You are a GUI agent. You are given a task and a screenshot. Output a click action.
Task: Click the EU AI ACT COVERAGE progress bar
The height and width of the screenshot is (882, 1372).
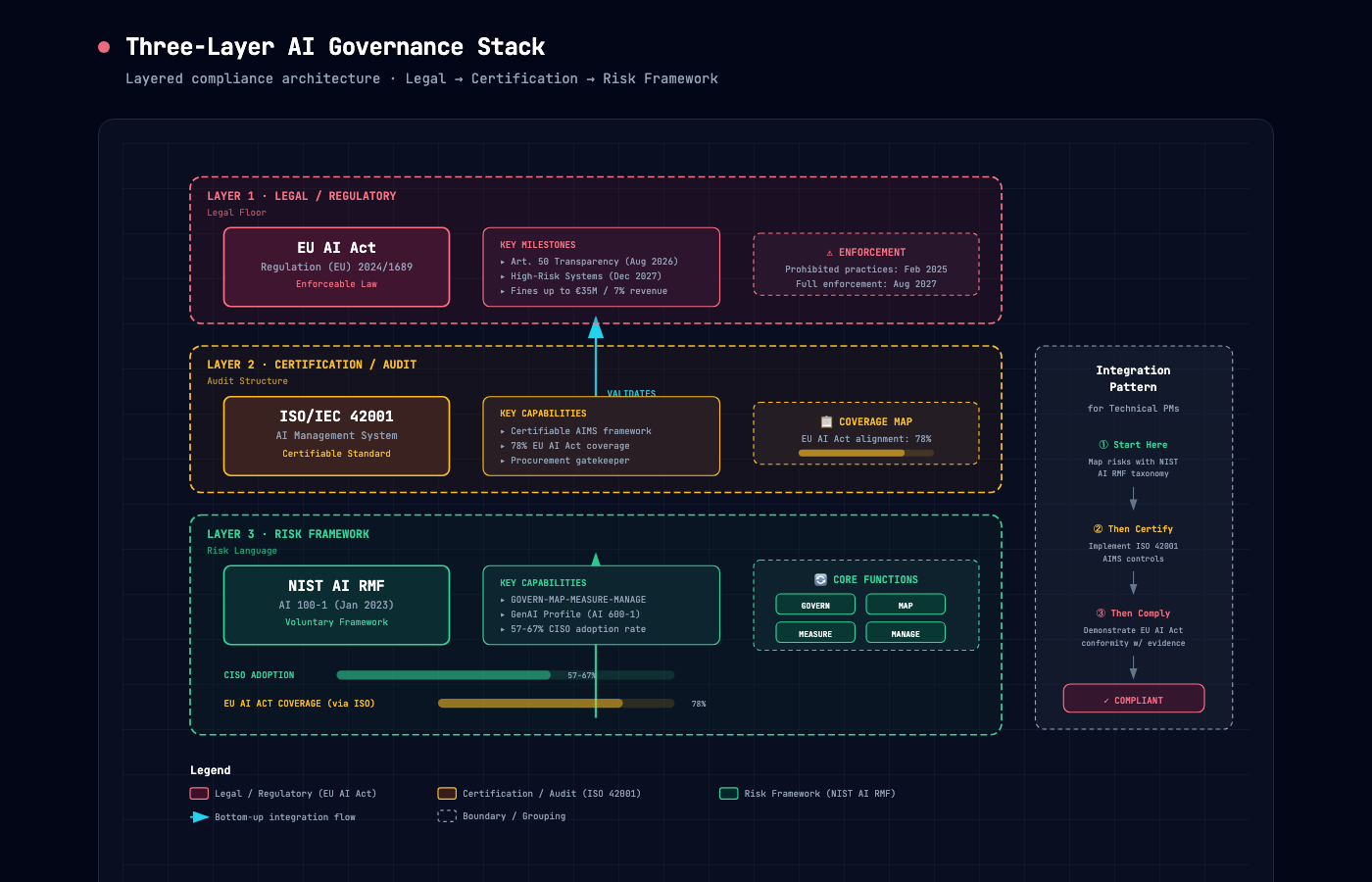point(556,704)
